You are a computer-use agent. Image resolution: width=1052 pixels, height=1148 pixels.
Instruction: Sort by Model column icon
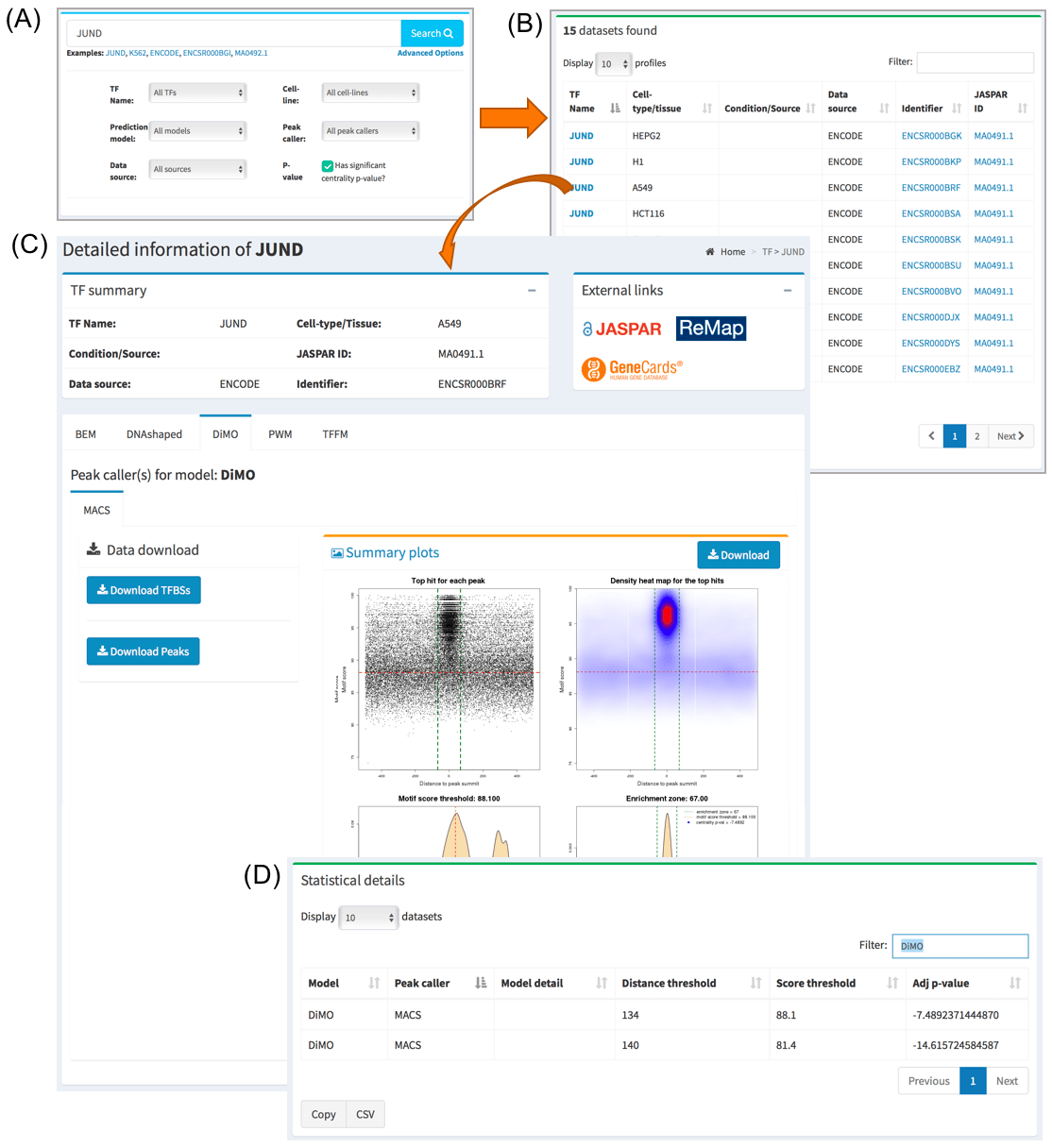(x=374, y=984)
